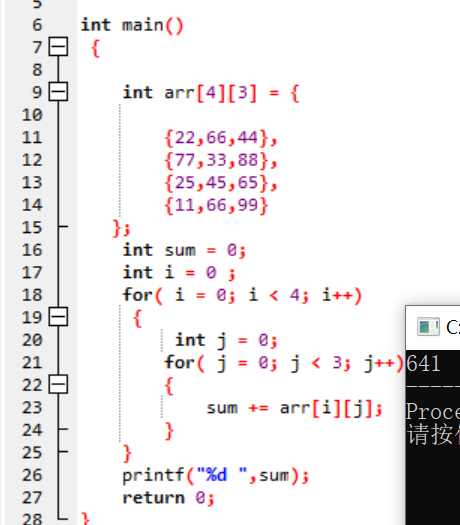Click the console window icon in its title bar

pyautogui.click(x=428, y=326)
